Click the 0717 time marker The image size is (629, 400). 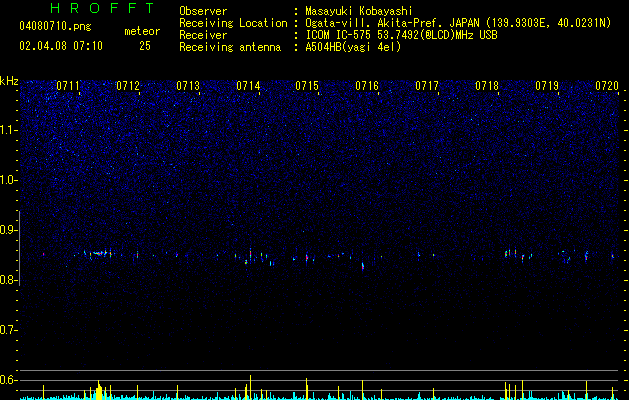427,86
